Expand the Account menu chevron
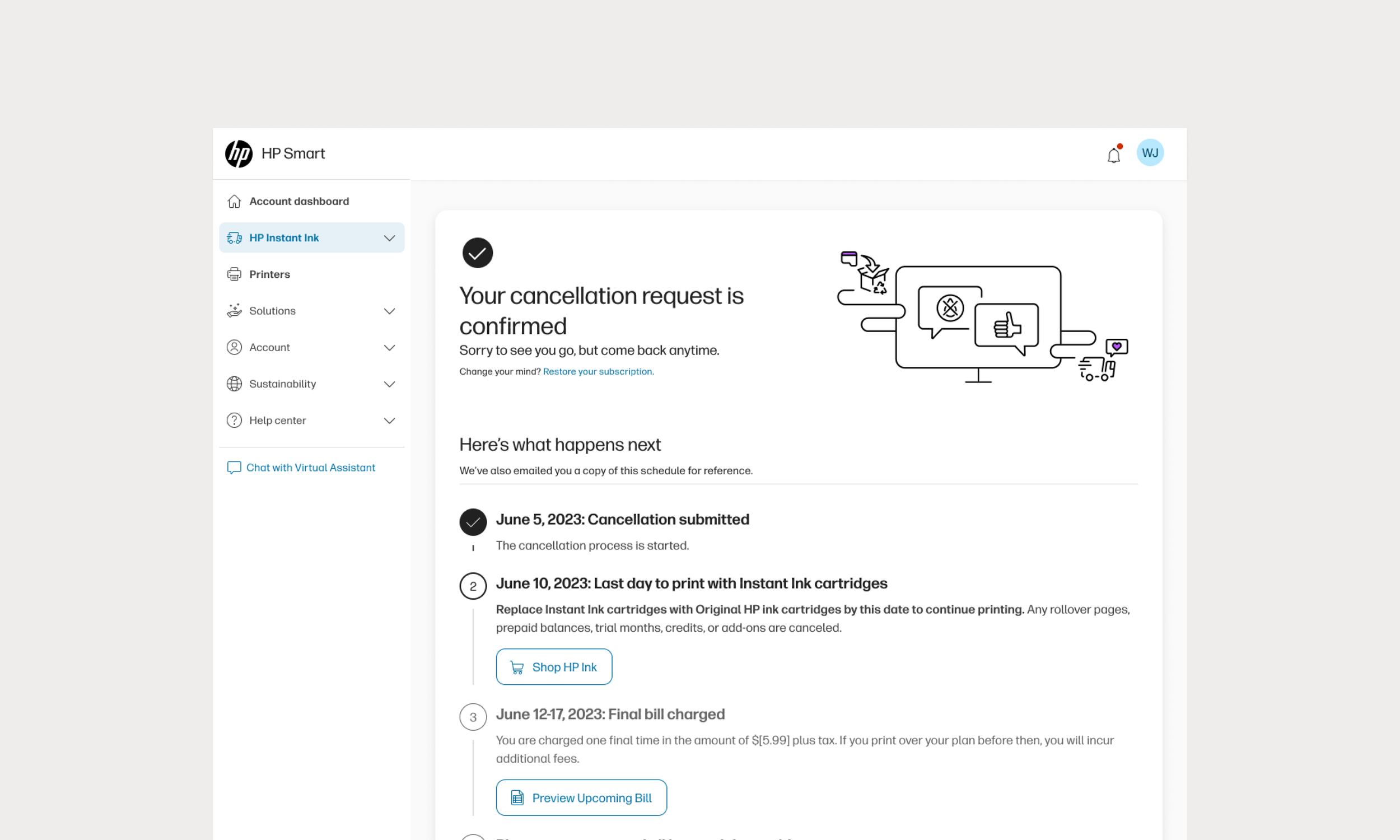 (x=389, y=348)
